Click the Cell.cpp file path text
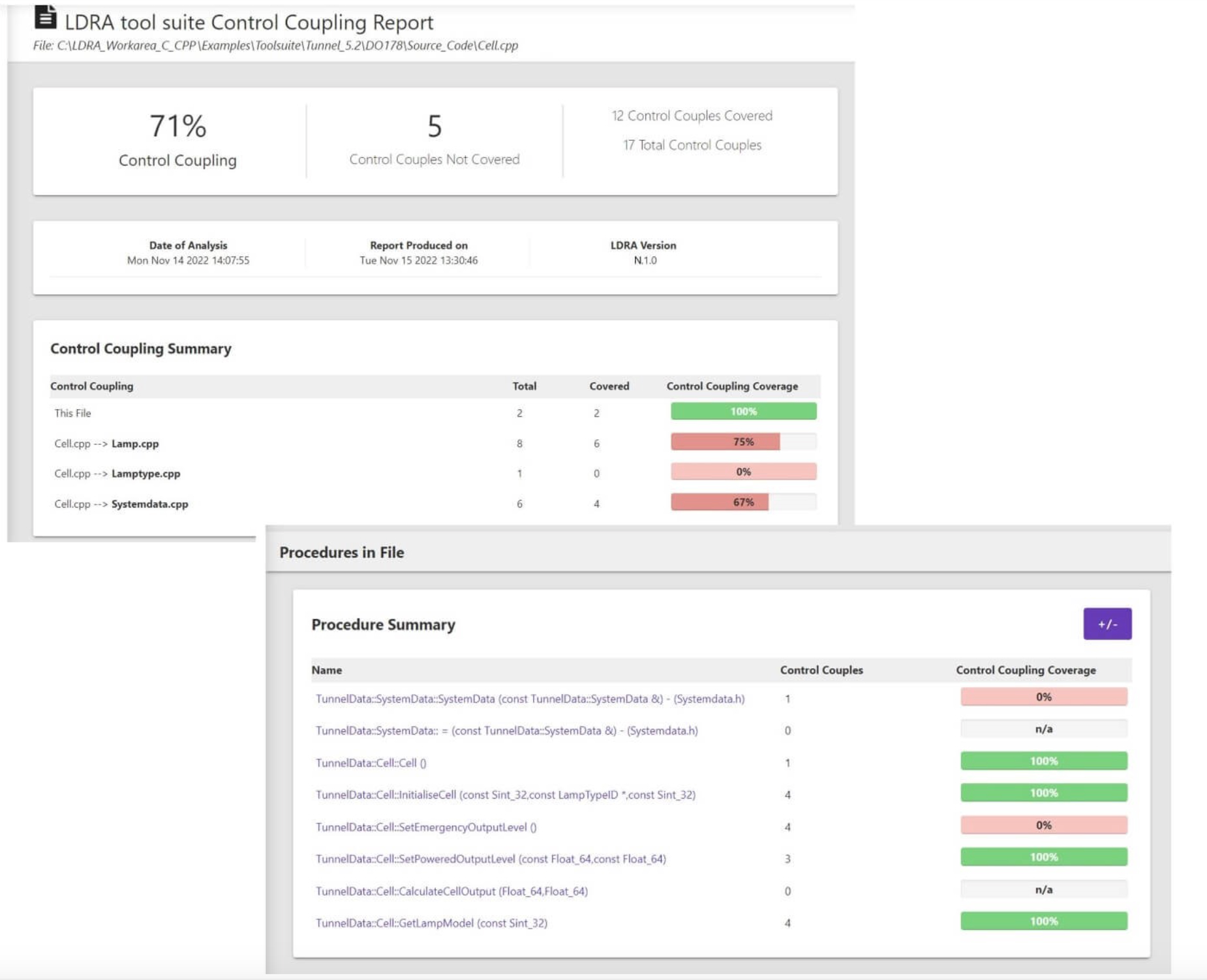 click(275, 46)
